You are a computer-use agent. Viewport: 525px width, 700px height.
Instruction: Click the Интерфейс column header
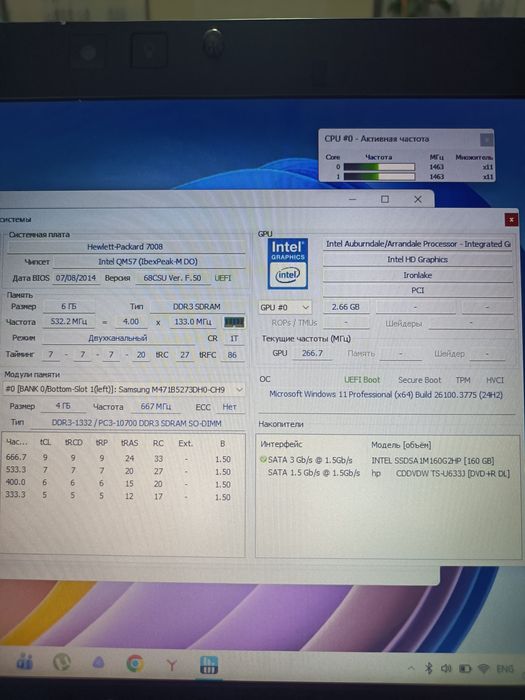click(281, 444)
